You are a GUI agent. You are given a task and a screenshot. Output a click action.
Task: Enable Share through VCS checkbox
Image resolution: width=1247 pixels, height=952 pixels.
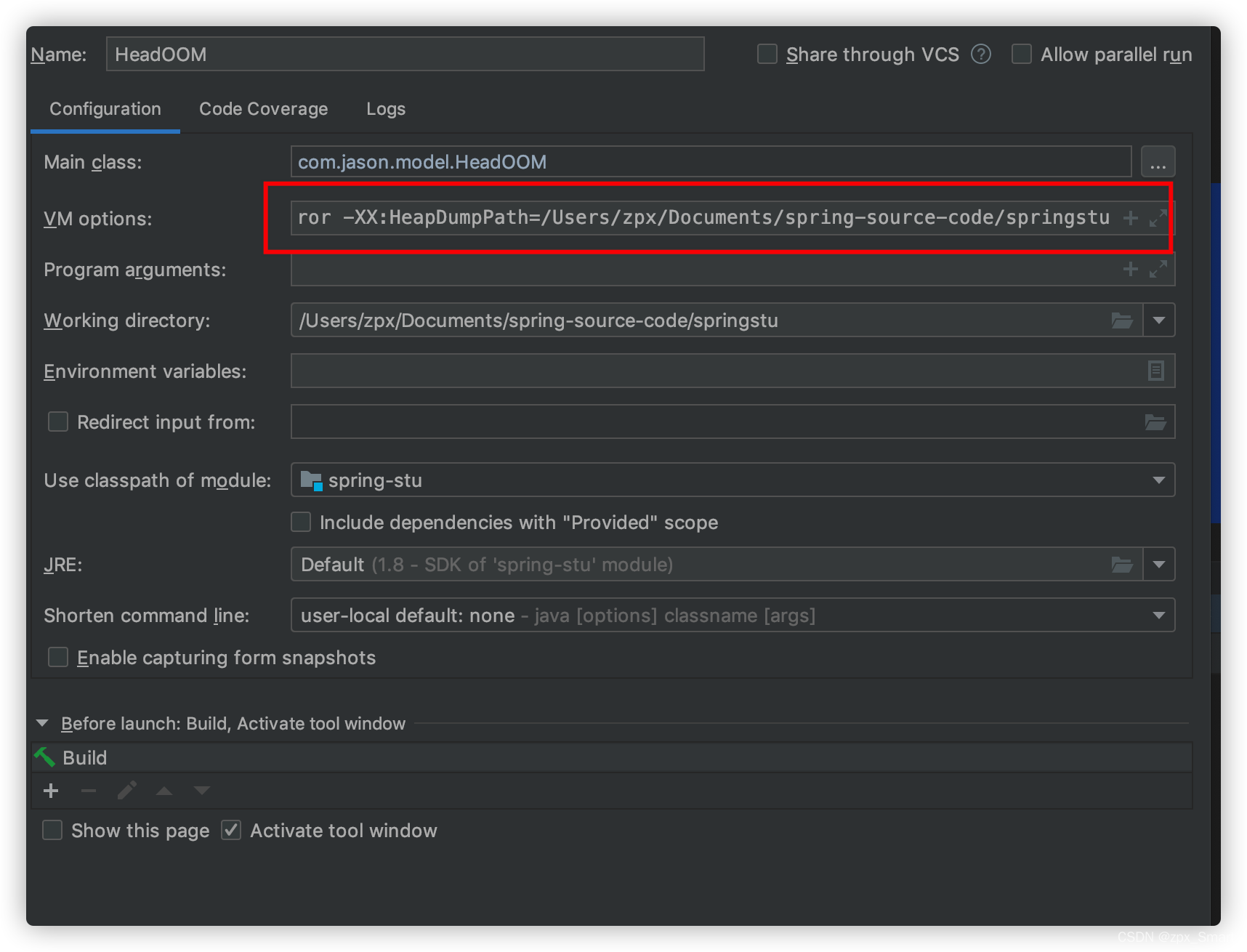(767, 55)
